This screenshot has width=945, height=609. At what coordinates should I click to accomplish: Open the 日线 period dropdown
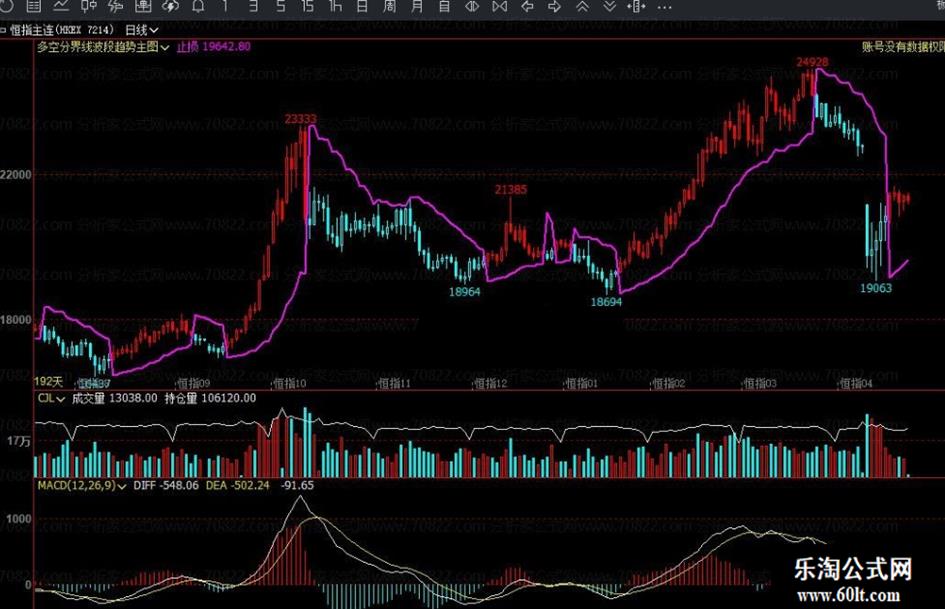142,30
